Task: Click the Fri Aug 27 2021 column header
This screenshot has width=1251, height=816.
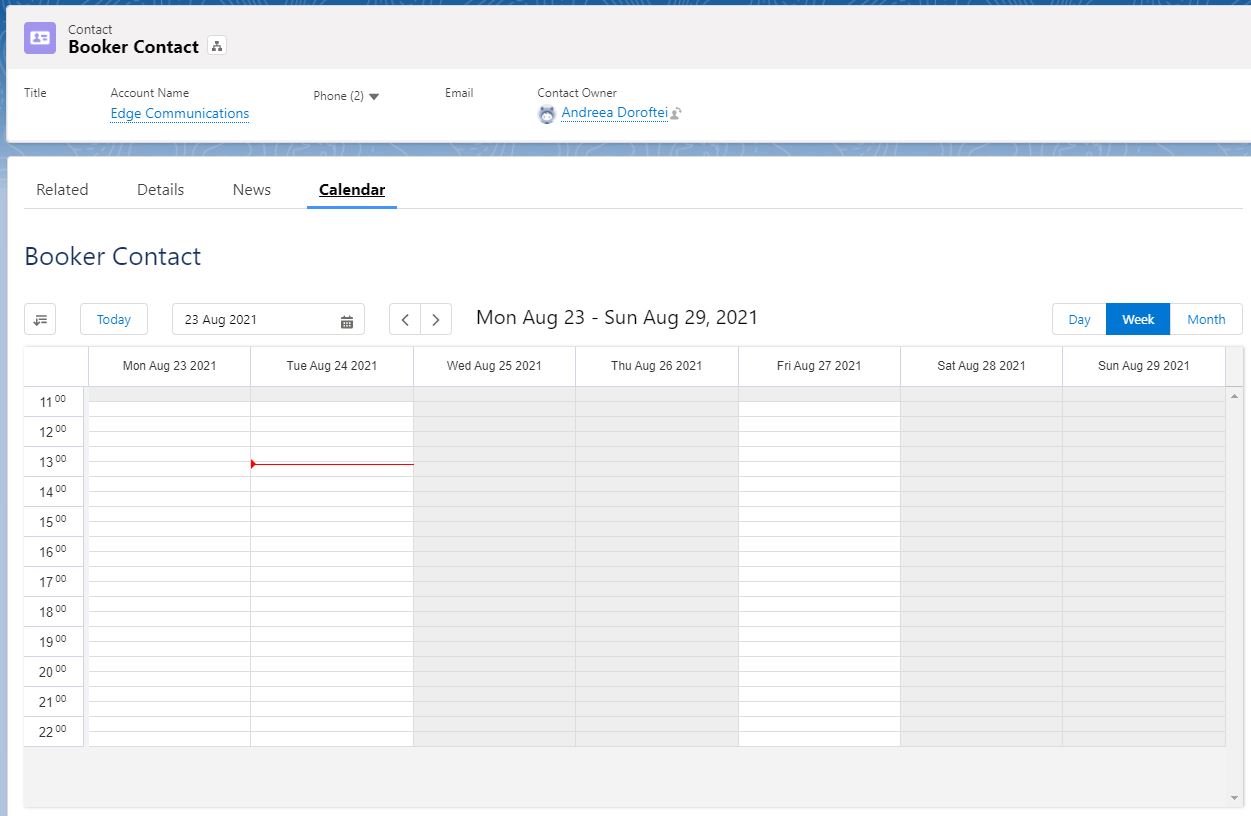Action: coord(819,366)
